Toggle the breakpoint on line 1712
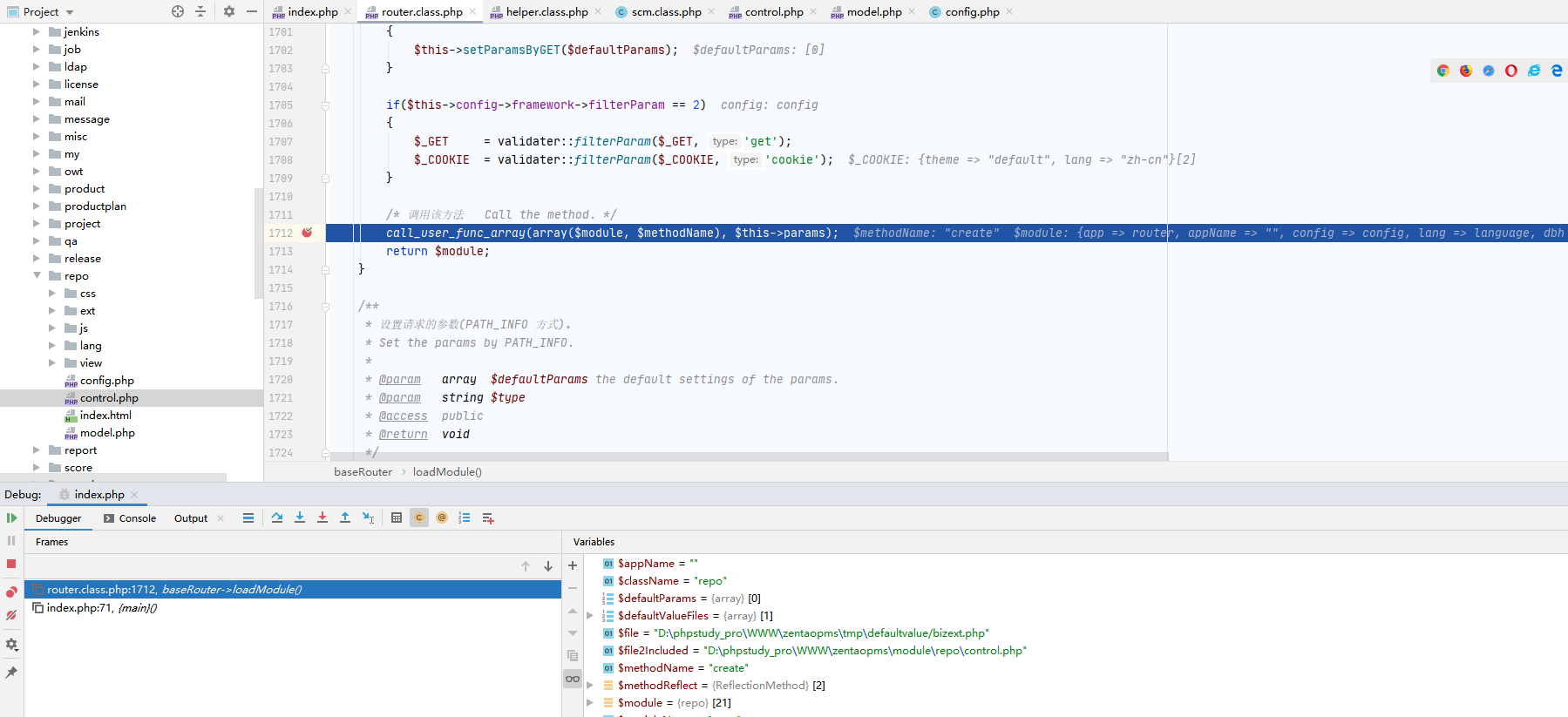This screenshot has width=1568, height=717. coord(307,233)
